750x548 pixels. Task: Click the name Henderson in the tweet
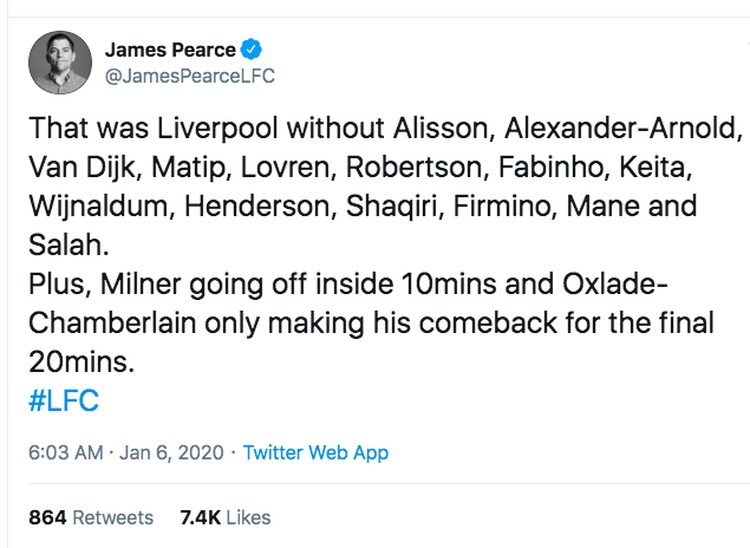262,207
